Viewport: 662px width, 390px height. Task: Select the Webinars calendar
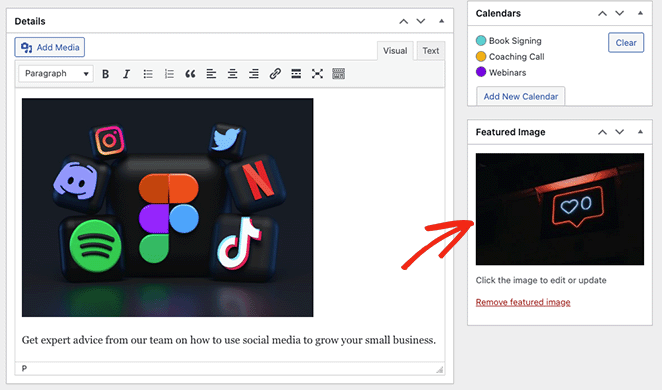pos(501,72)
